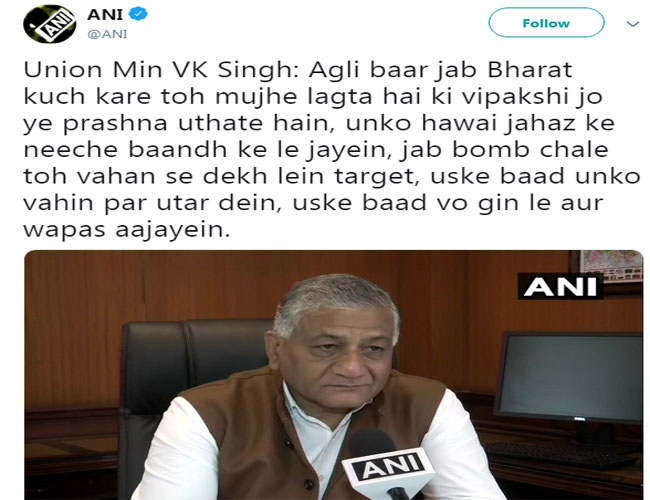
Task: Click the blue verified badge
Action: 138,14
